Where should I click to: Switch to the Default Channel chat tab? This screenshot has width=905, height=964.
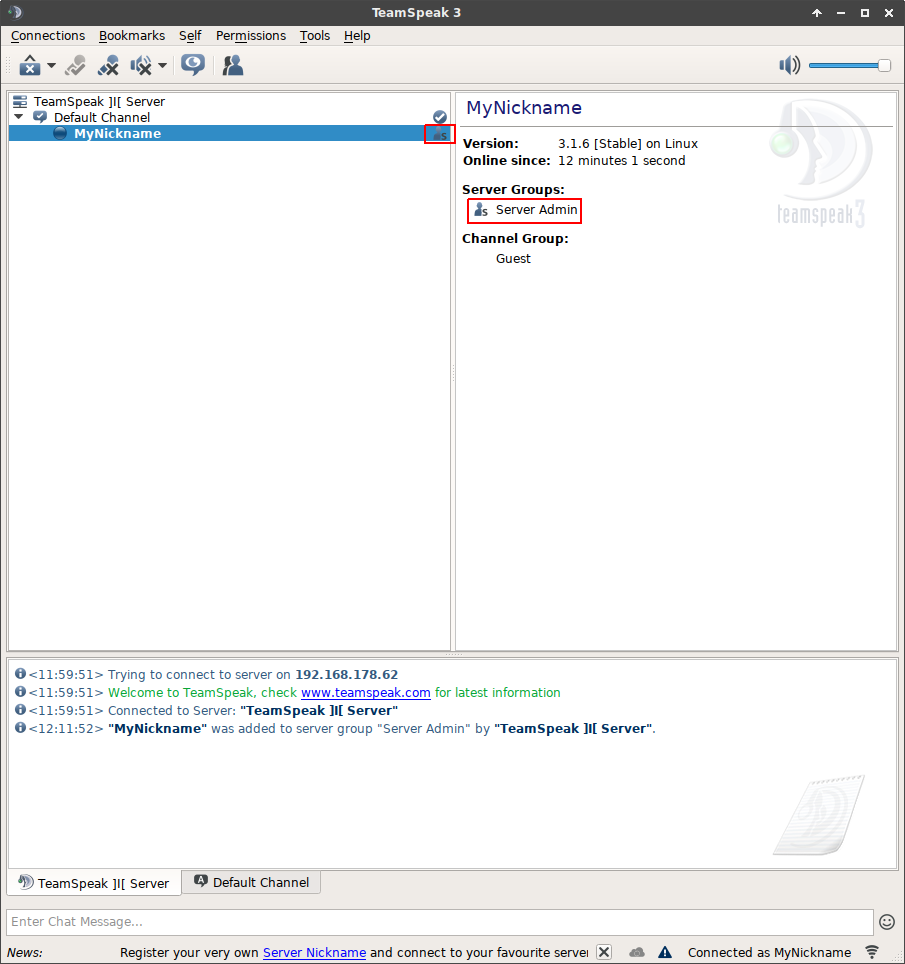pos(251,882)
